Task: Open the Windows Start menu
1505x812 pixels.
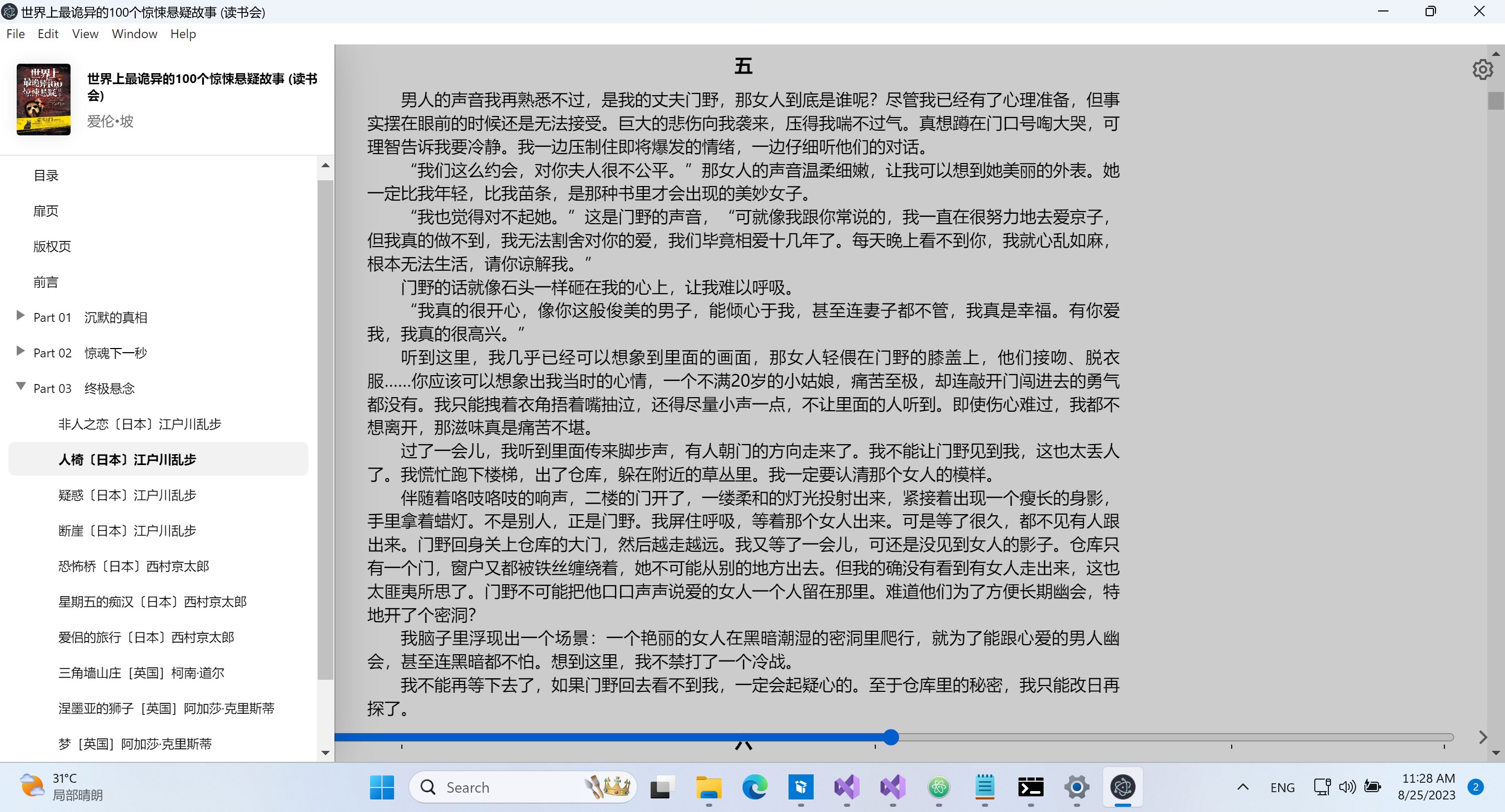Action: pyautogui.click(x=381, y=787)
